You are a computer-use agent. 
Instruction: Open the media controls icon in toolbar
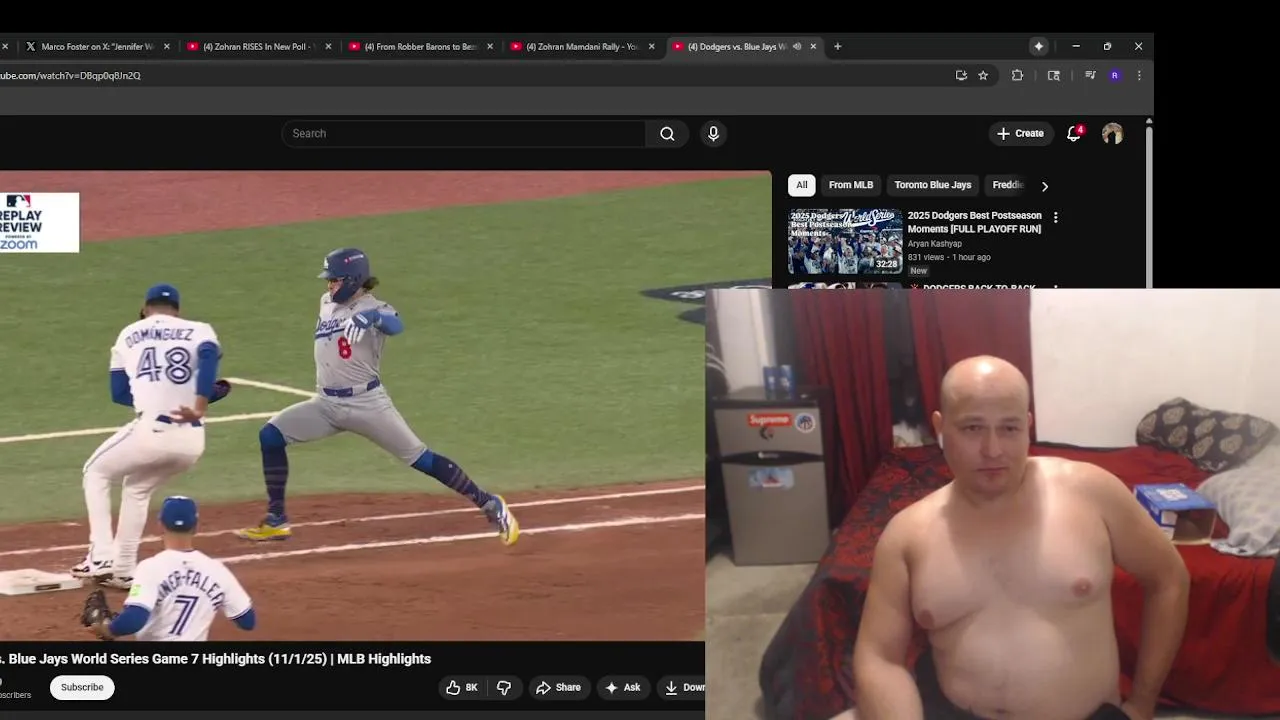pos(1090,75)
